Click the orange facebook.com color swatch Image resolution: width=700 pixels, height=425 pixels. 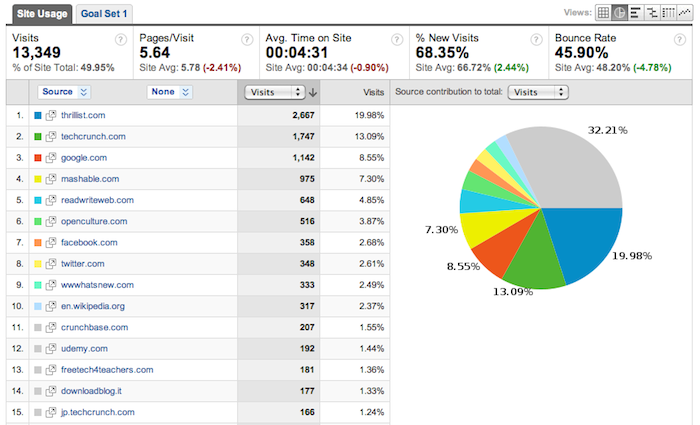coord(38,243)
